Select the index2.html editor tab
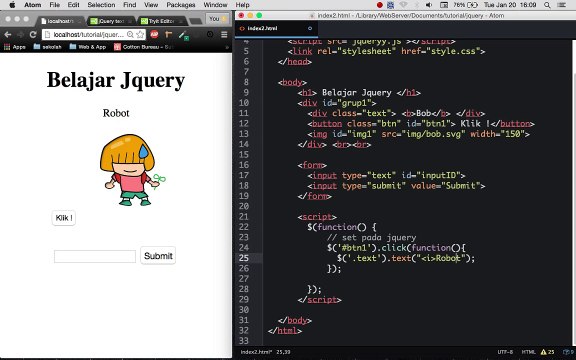 coord(276,28)
